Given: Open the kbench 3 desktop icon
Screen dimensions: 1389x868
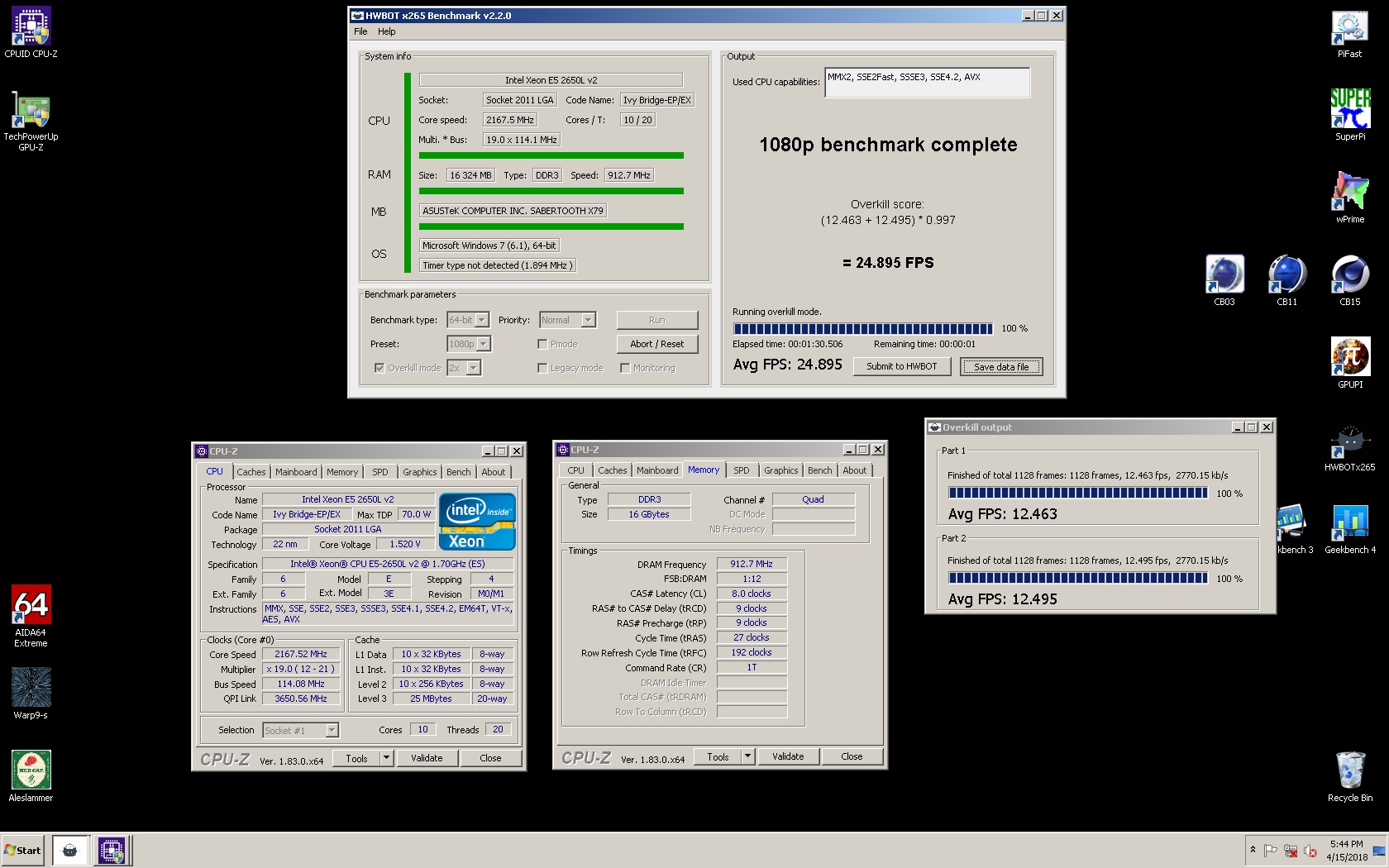Looking at the screenshot, I should point(1294,529).
